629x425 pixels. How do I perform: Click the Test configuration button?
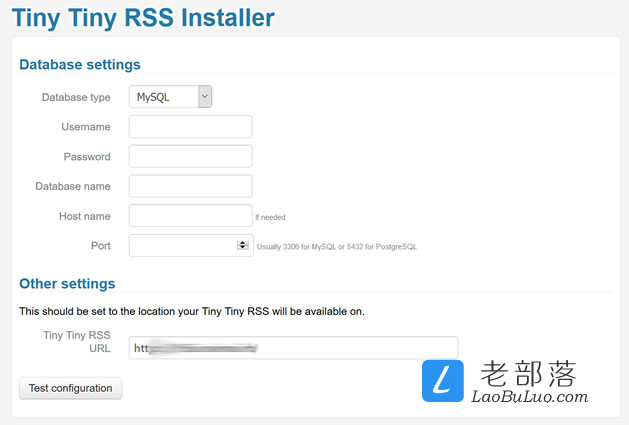pyautogui.click(x=71, y=388)
